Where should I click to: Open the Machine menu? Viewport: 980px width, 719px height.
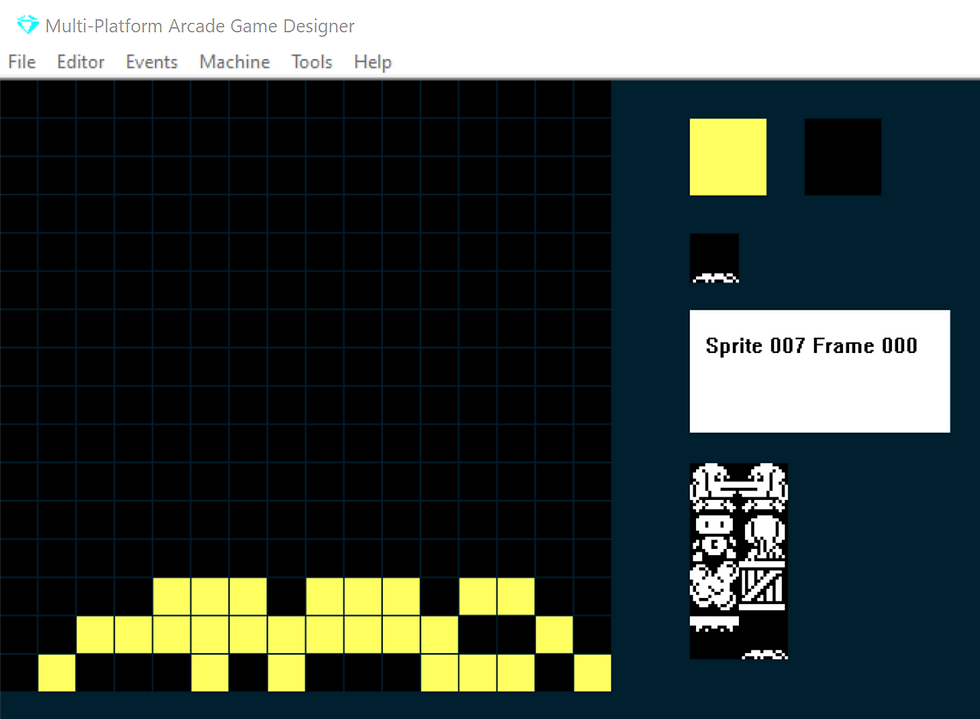click(x=234, y=62)
